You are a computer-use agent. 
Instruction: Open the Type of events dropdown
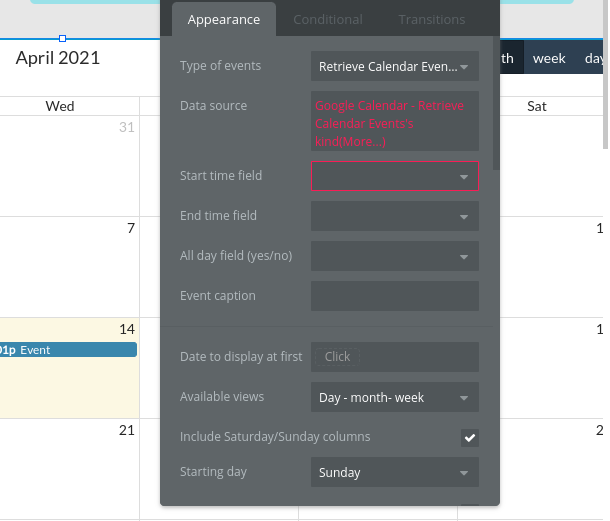point(394,67)
